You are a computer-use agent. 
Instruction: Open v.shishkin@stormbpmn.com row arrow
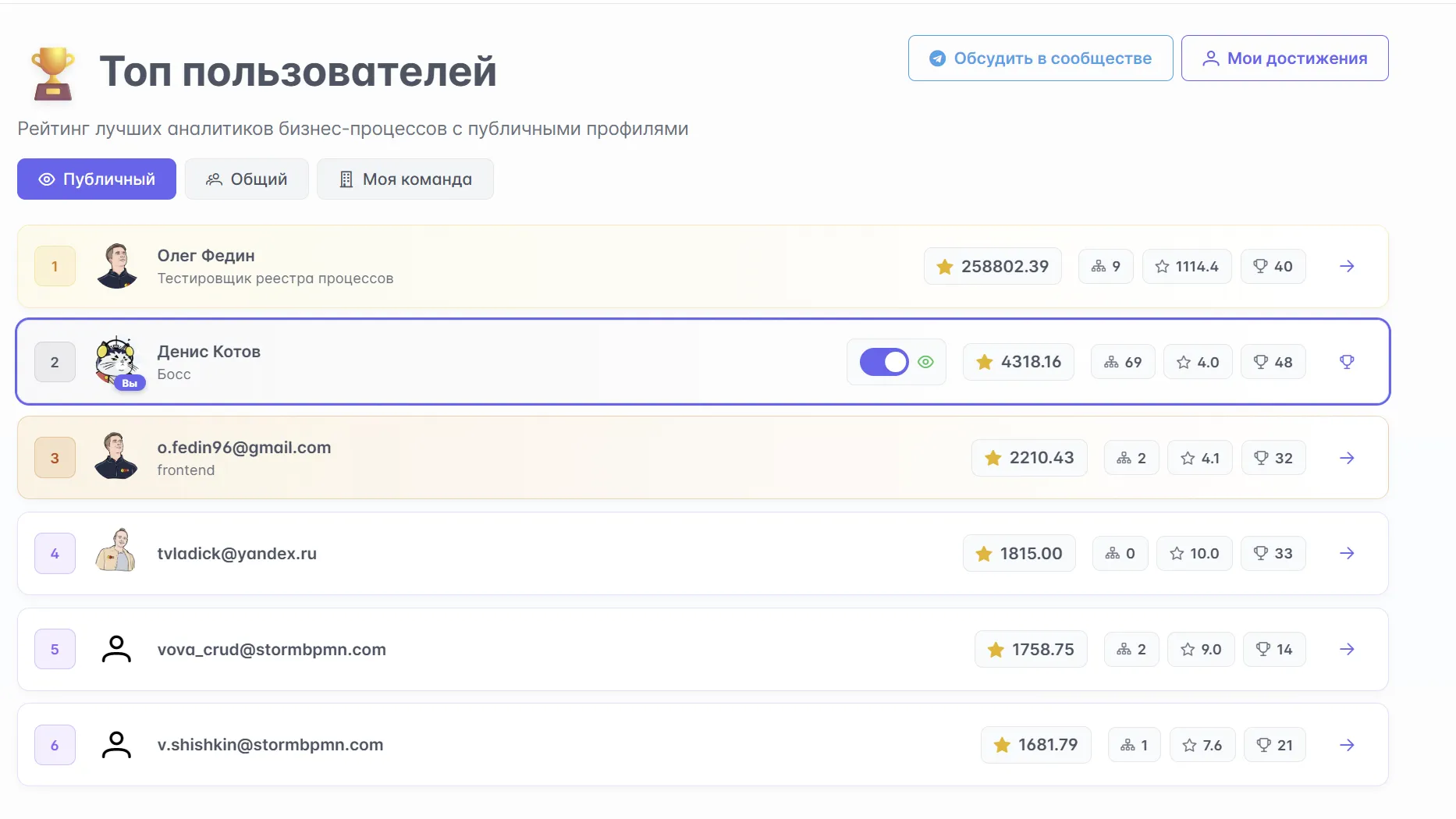pos(1347,745)
